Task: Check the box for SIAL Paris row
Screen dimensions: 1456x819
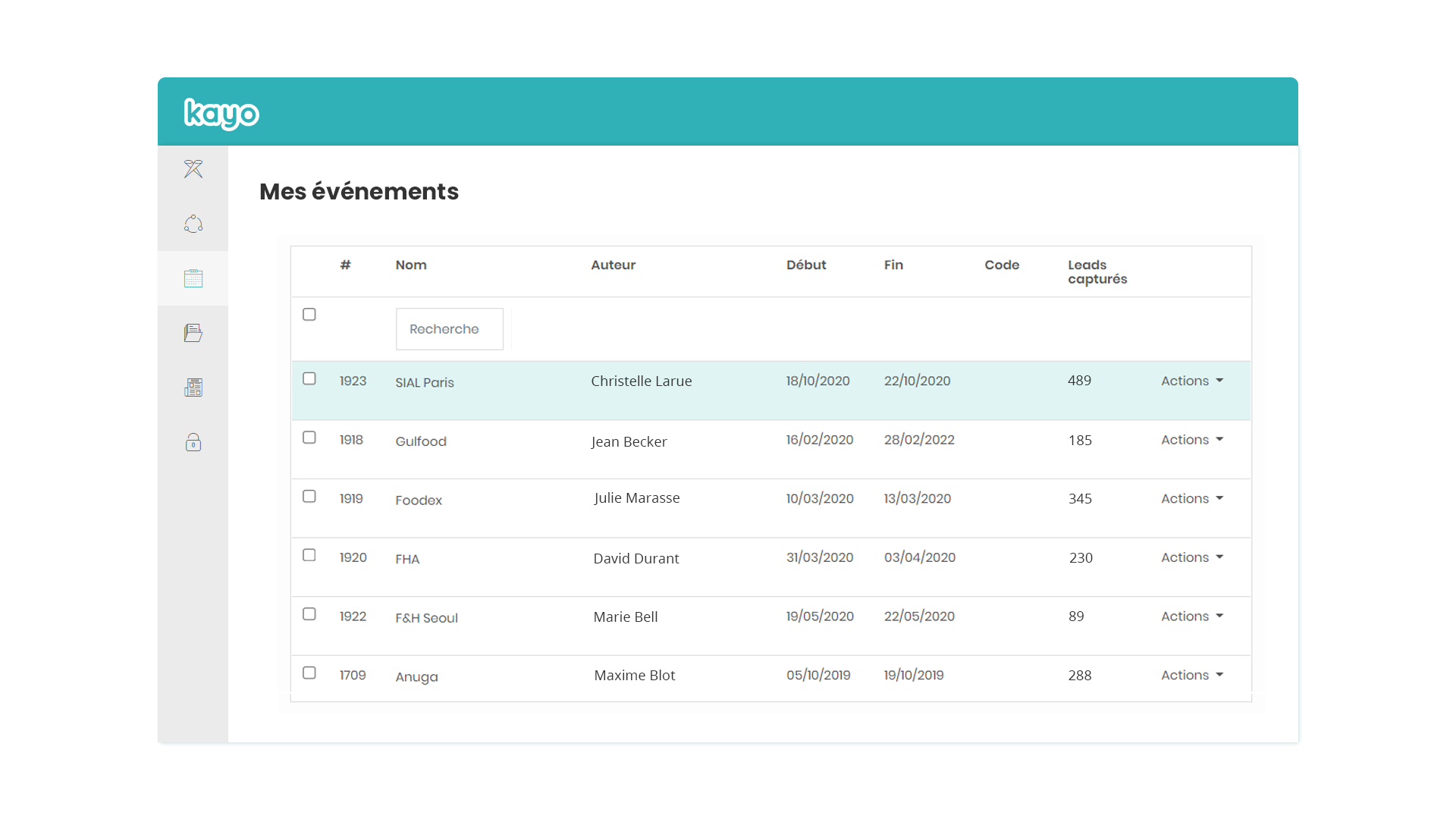Action: tap(309, 378)
